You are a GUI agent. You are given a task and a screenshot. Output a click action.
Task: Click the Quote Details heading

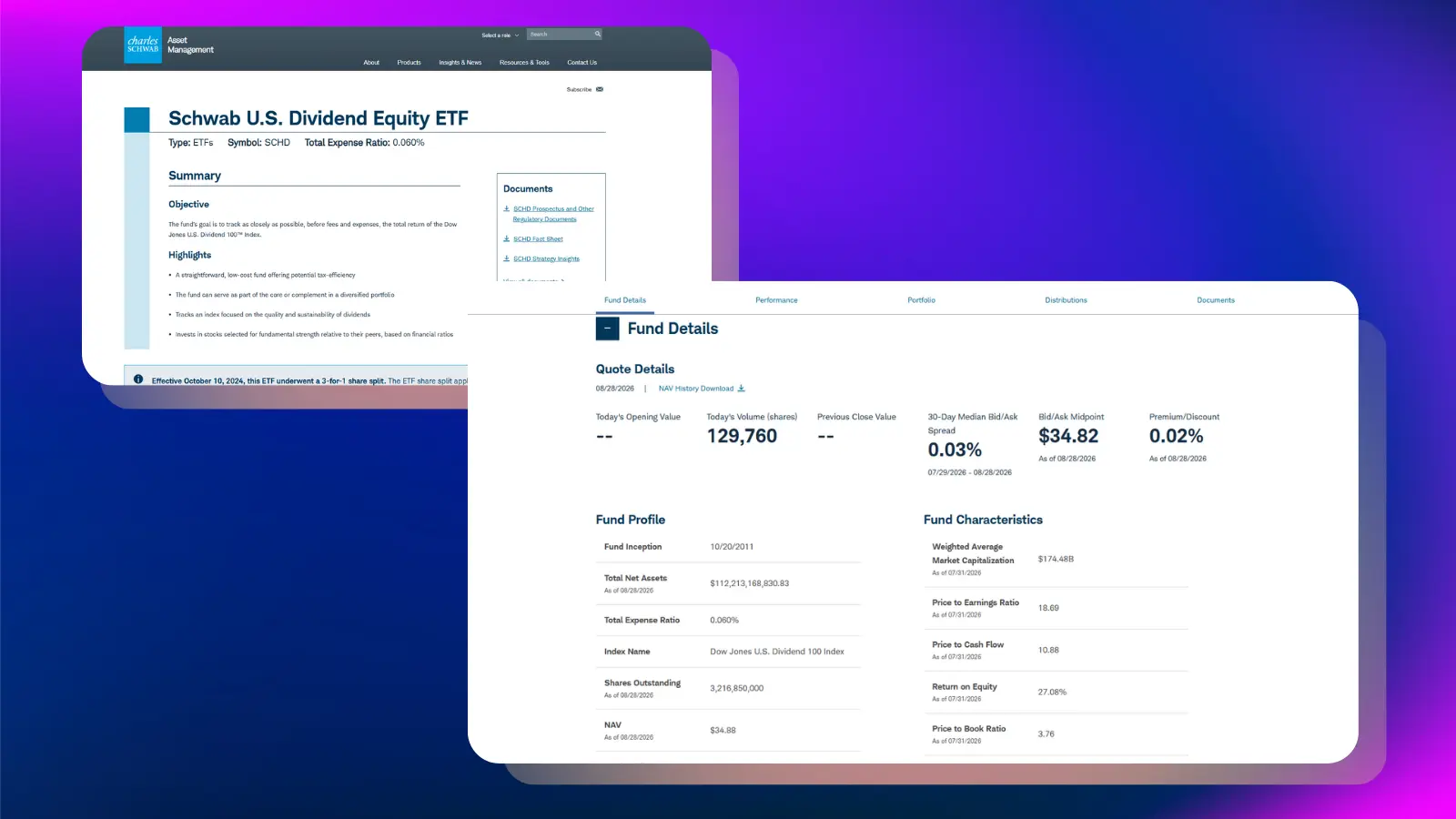tap(635, 369)
